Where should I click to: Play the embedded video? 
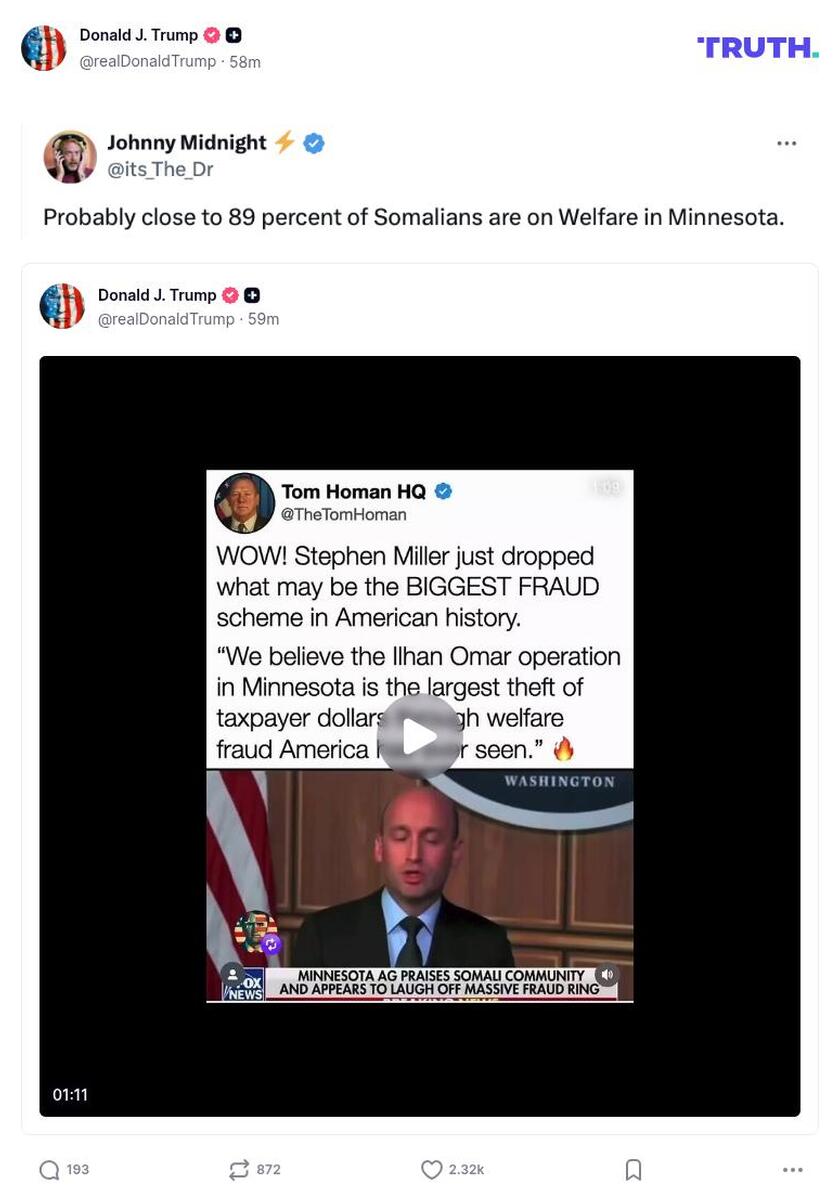click(x=420, y=736)
